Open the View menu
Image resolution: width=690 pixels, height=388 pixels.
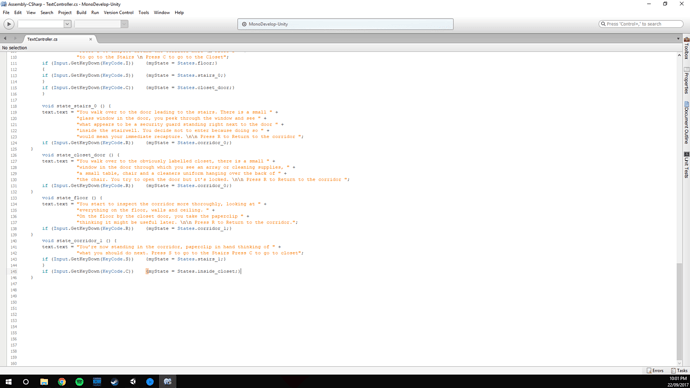tap(31, 13)
